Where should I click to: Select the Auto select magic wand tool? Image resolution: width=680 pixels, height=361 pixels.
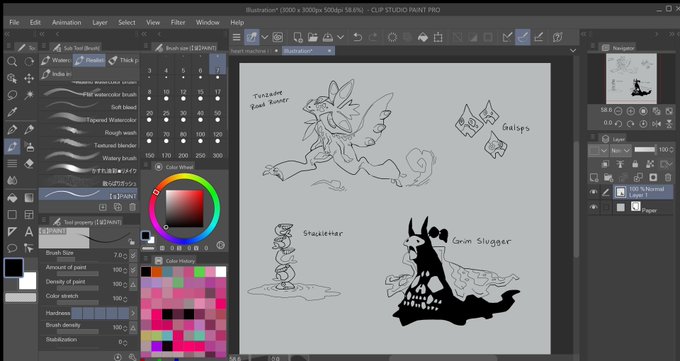pyautogui.click(x=29, y=95)
